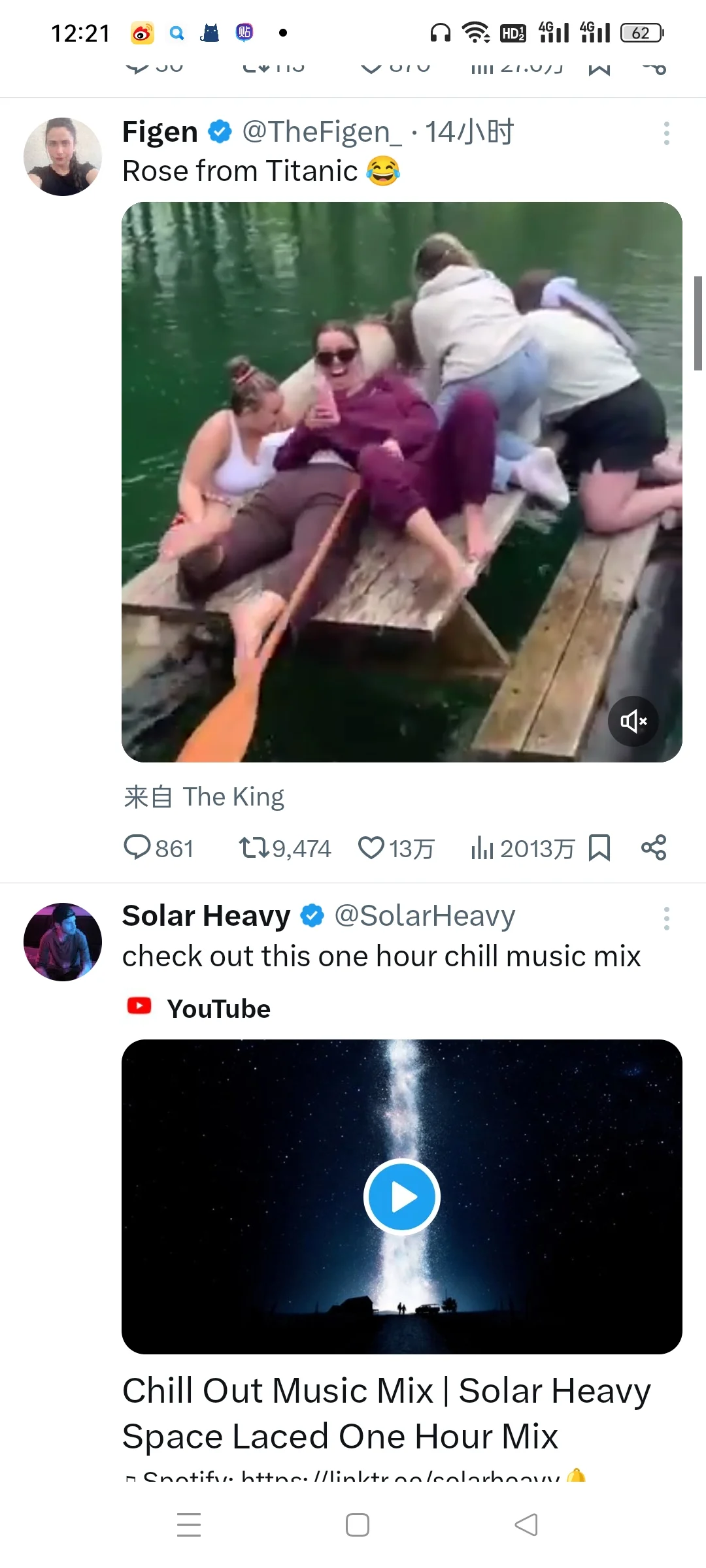The image size is (706, 1568).
Task: Unmute the boat video sound
Action: 633,721
